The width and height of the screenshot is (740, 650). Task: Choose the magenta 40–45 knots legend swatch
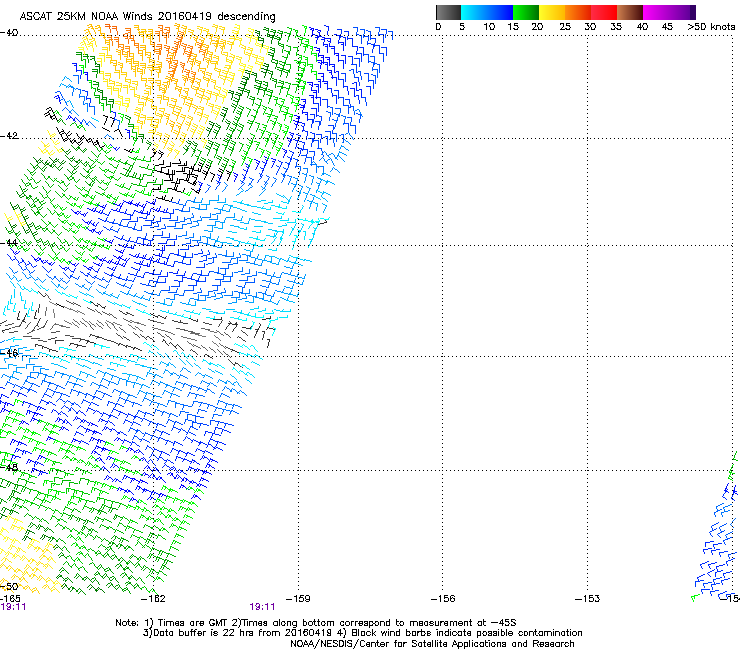coord(656,12)
